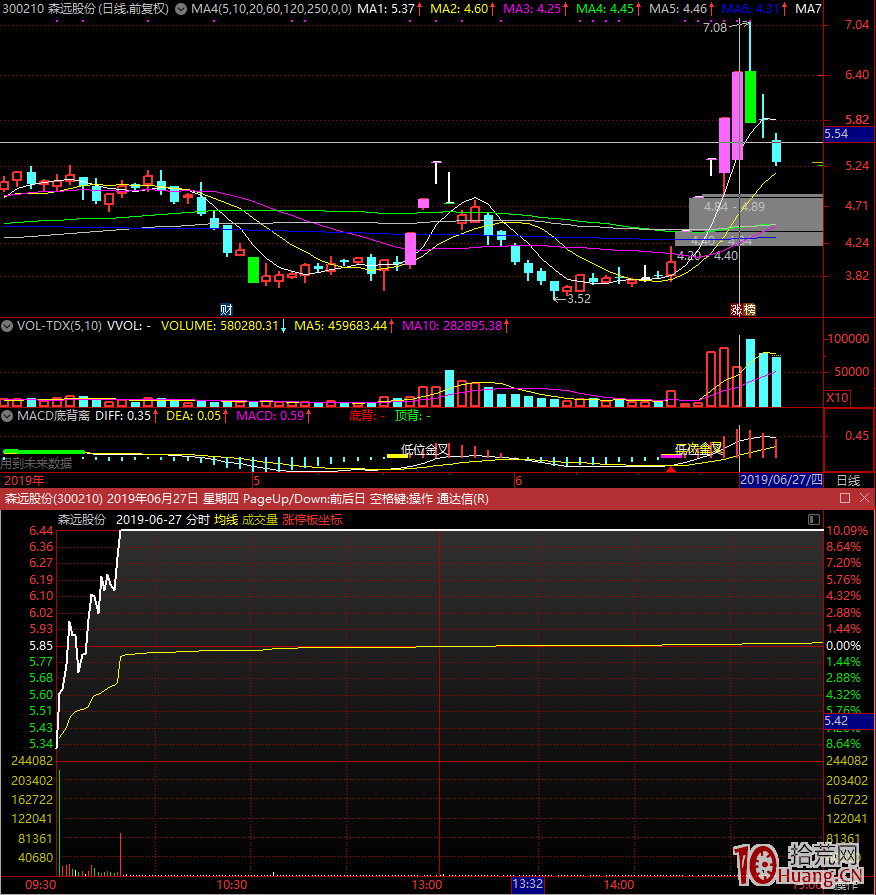Maximize the 森远股份 intraday popup window

[x=845, y=498]
